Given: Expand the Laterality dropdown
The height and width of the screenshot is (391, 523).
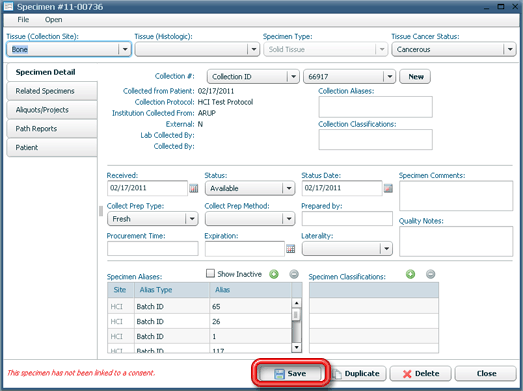Looking at the screenshot, I should click(x=386, y=249).
